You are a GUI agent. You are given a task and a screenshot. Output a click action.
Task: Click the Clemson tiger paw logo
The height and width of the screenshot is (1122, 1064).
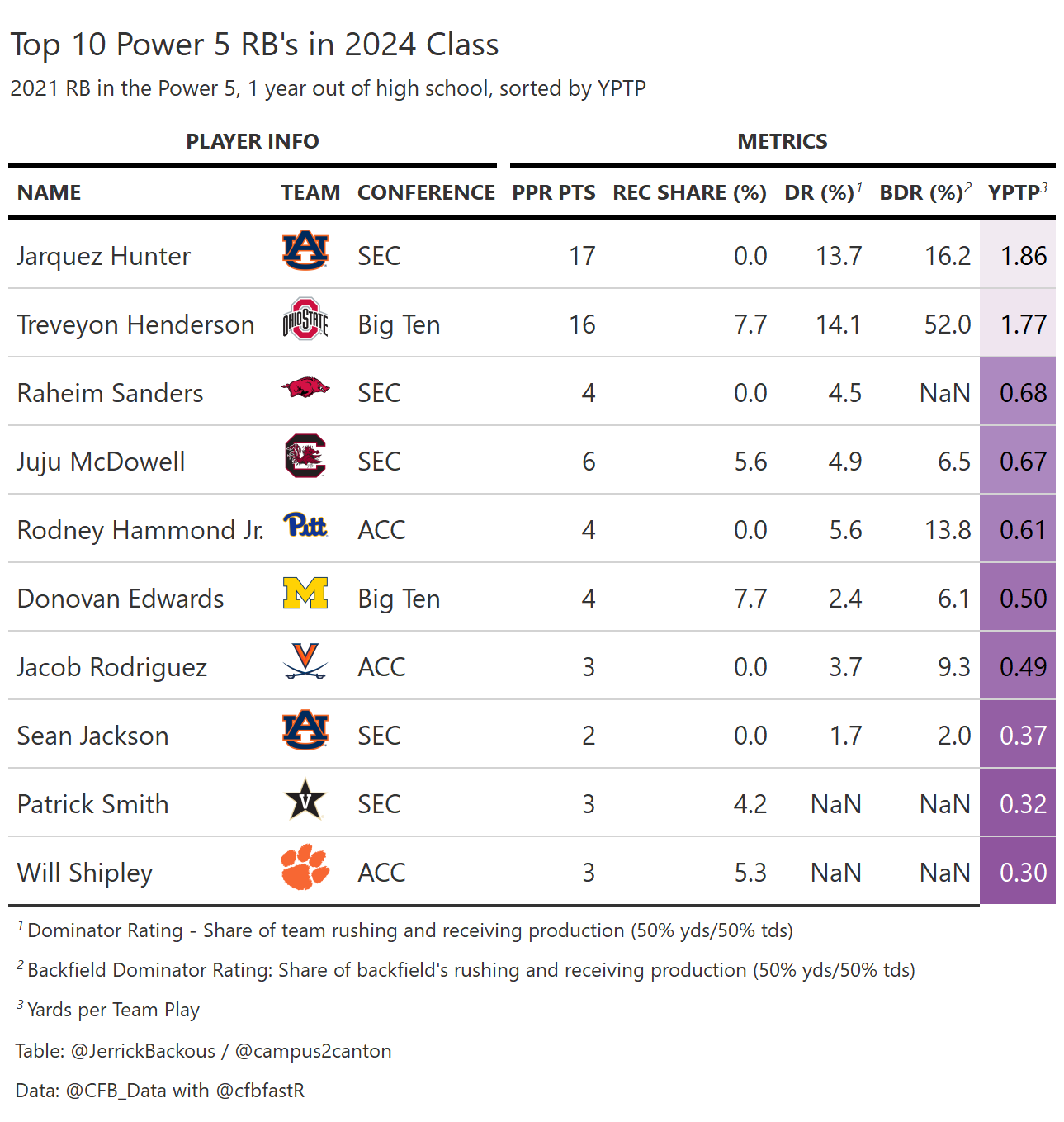(x=305, y=867)
